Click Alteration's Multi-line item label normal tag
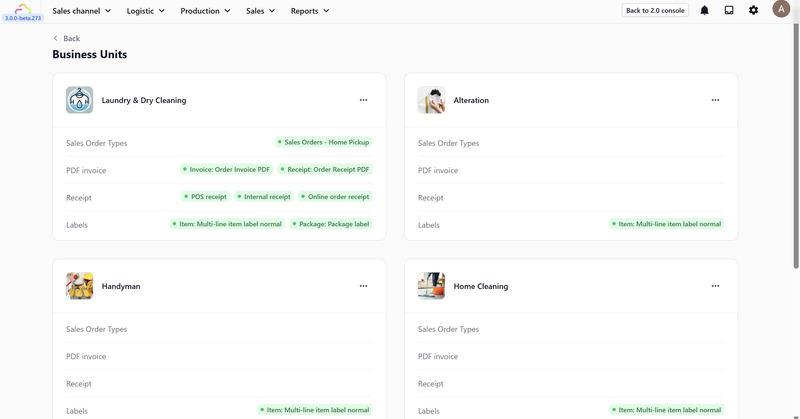800x419 pixels. click(667, 224)
